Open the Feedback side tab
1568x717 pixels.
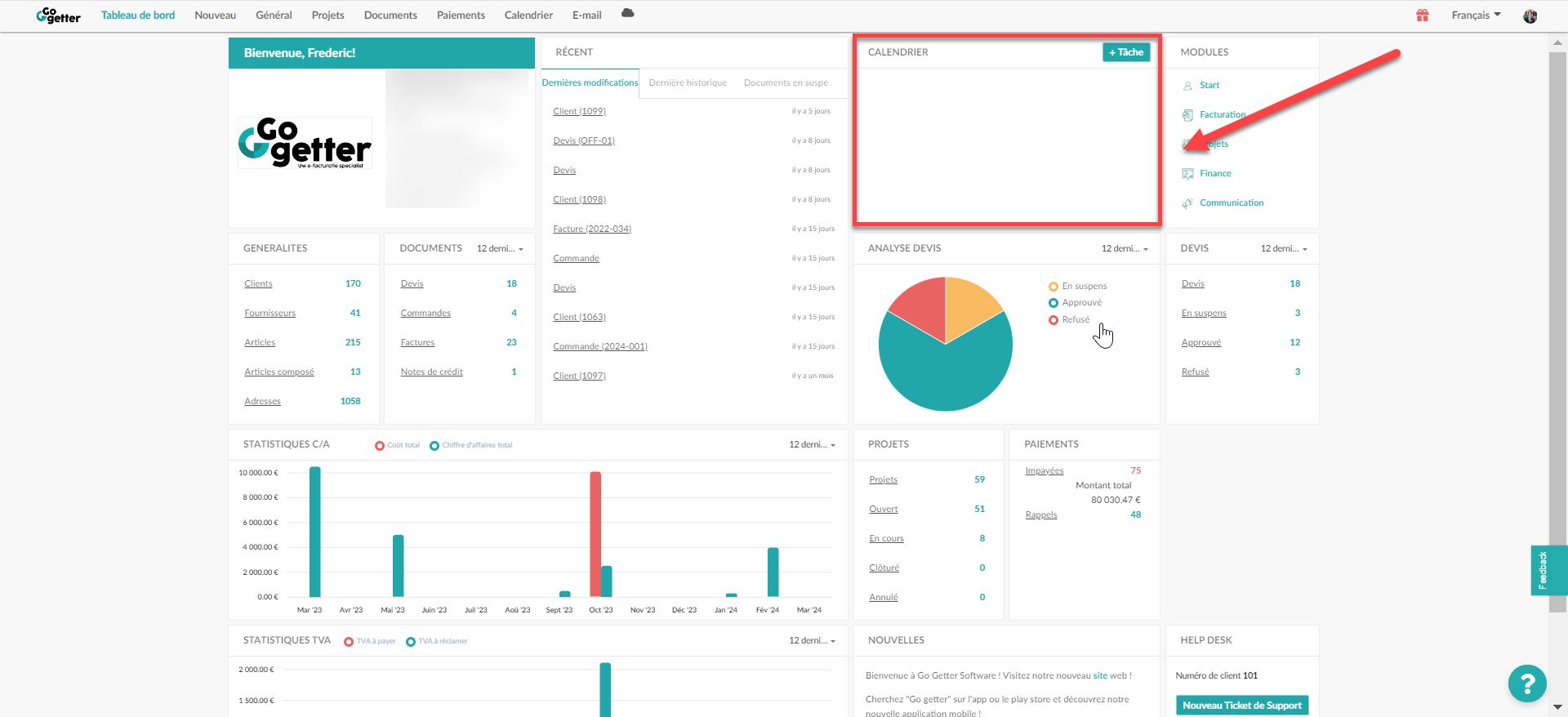[1548, 570]
